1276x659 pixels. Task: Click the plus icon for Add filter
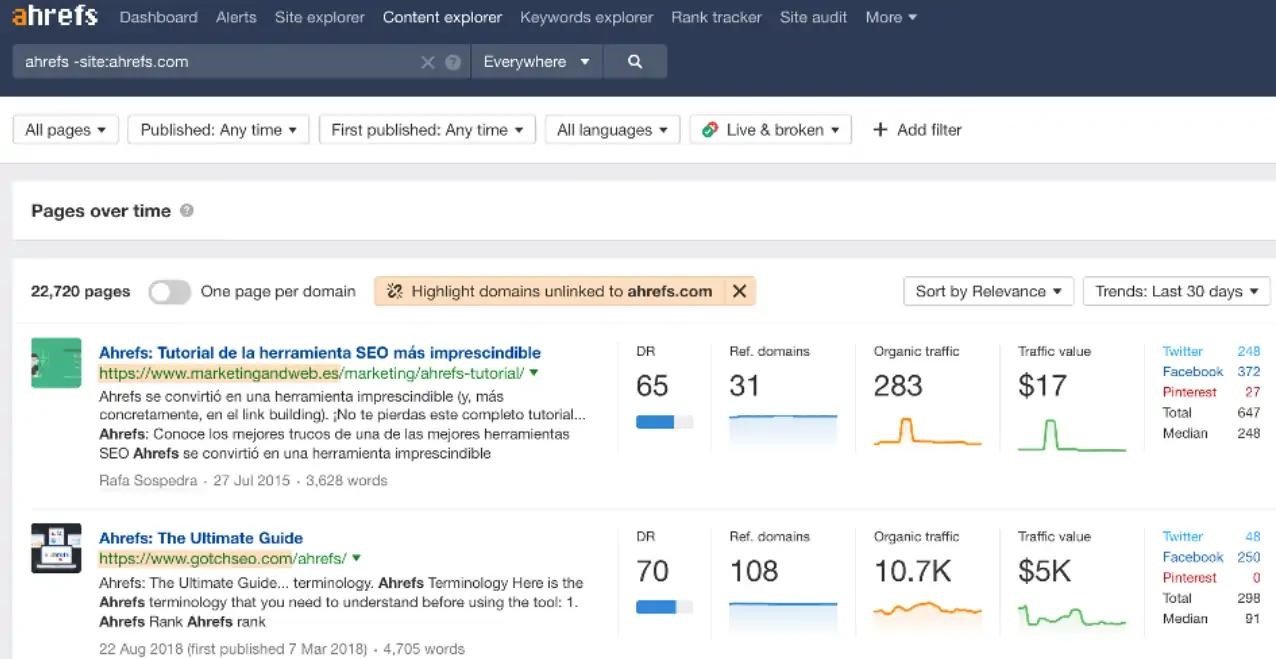pyautogui.click(x=880, y=130)
